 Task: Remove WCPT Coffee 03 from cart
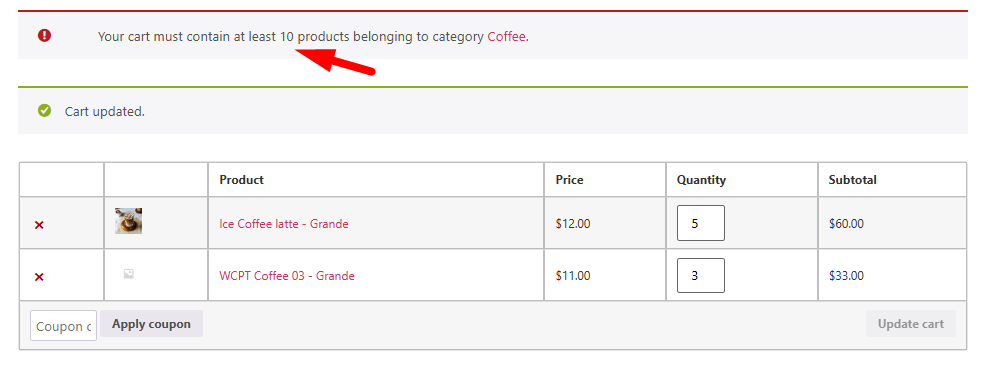(39, 277)
